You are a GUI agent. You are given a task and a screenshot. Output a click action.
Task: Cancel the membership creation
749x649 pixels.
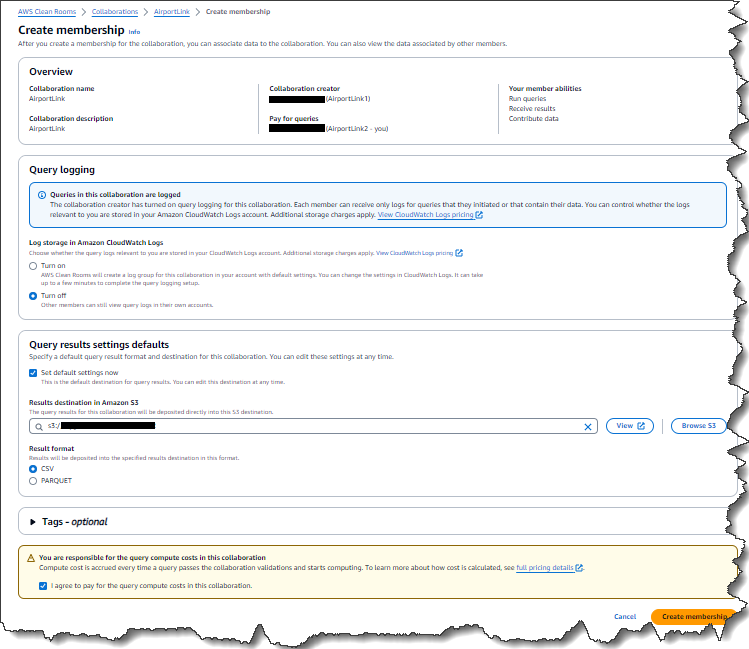(625, 616)
